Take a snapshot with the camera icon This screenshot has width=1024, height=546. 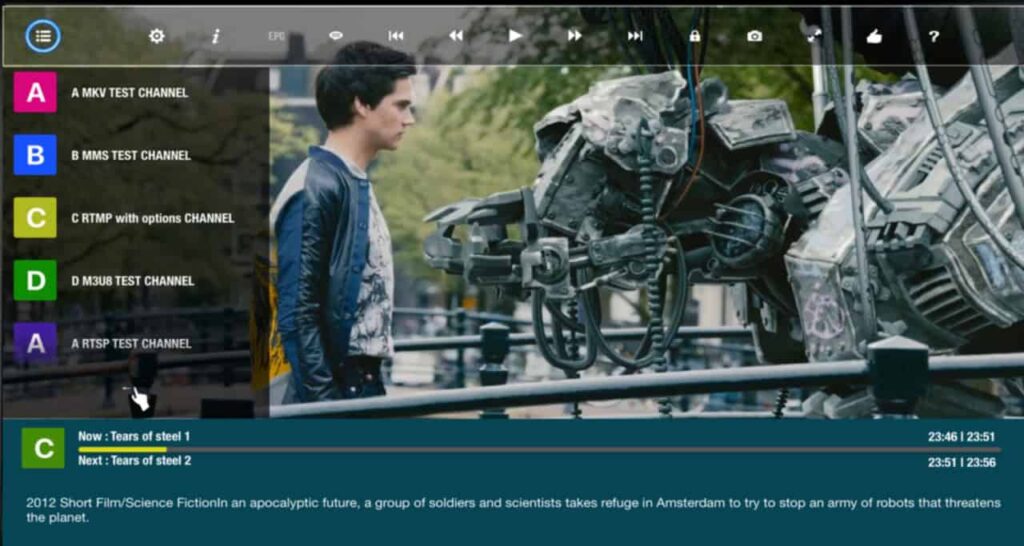click(754, 37)
